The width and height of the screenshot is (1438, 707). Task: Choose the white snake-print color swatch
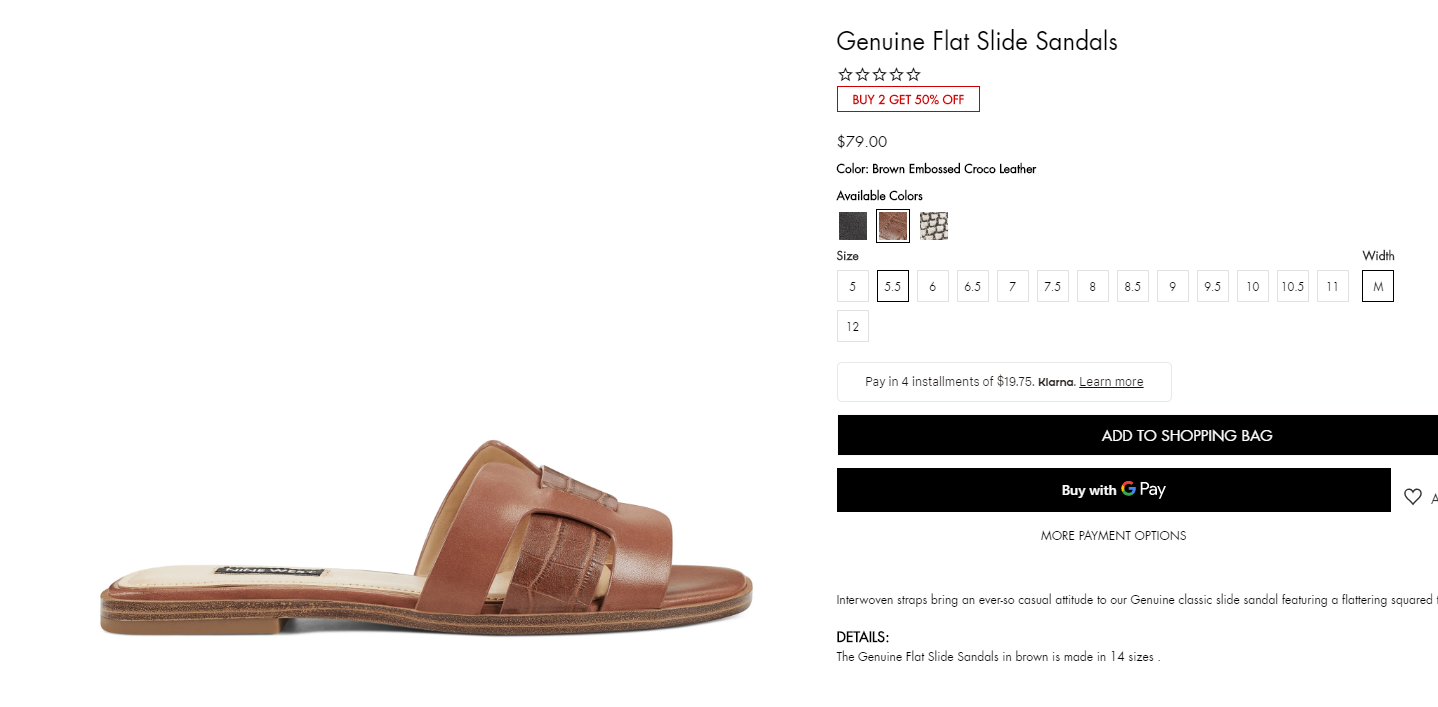934,226
